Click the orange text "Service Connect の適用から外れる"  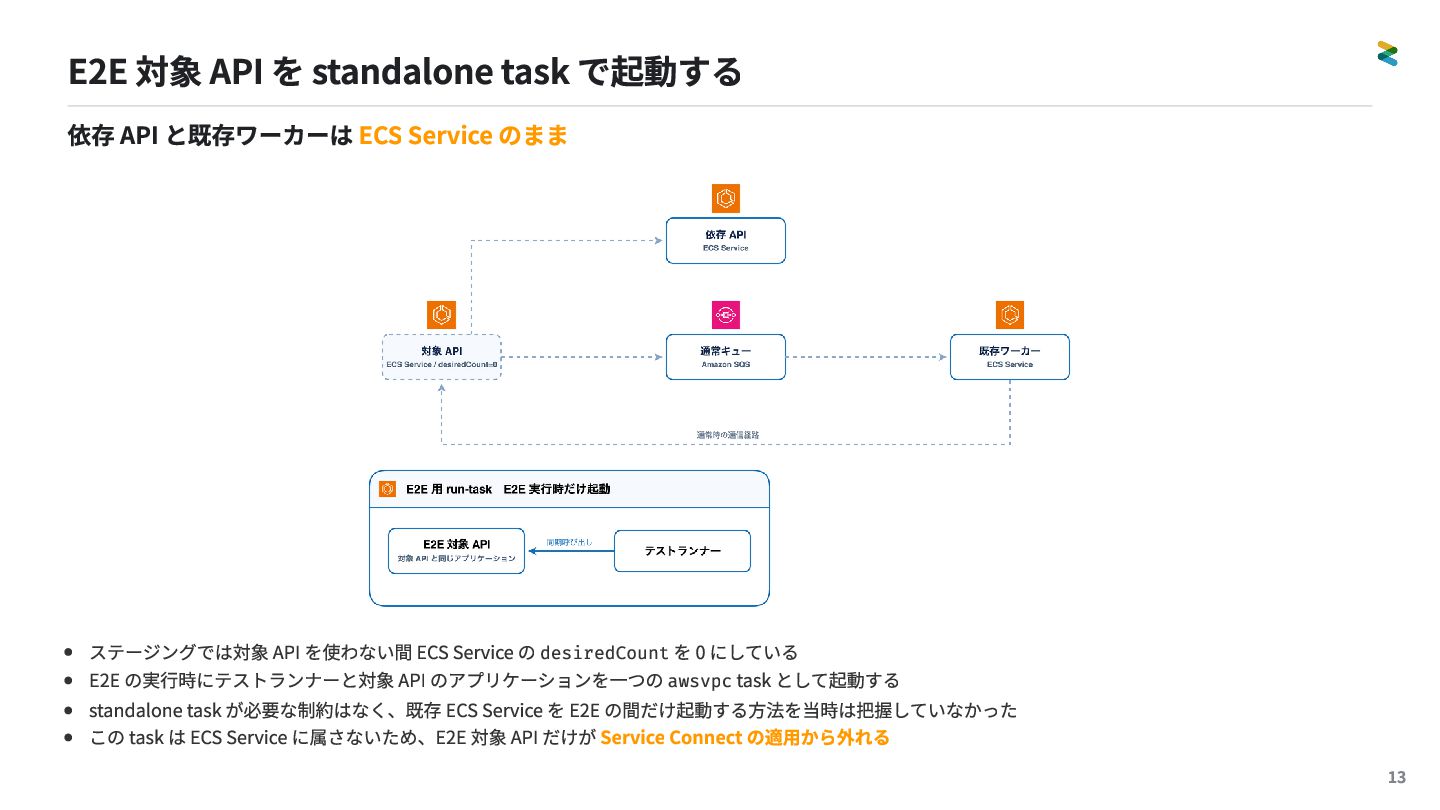745,739
